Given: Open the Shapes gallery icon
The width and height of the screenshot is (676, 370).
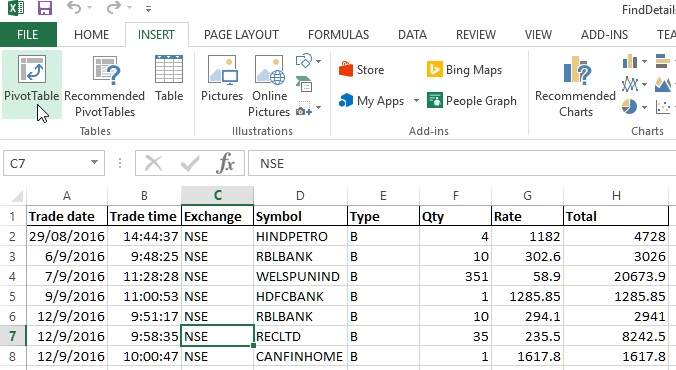Looking at the screenshot, I should click(304, 61).
